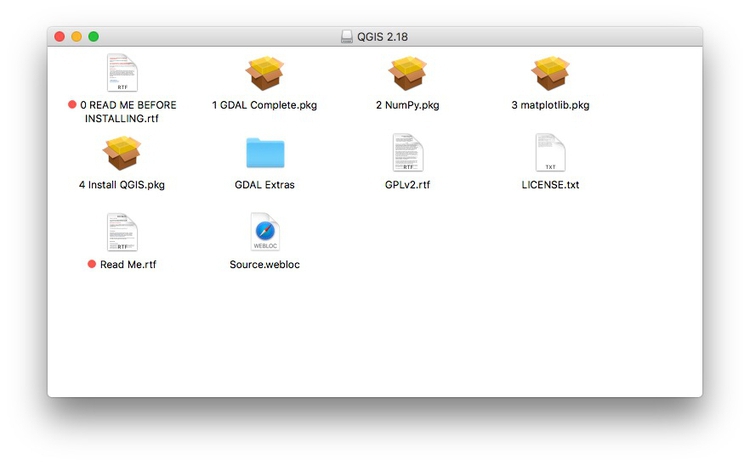The image size is (750, 465).
Task: Select the GDAL Extras folder icon
Action: point(265,153)
